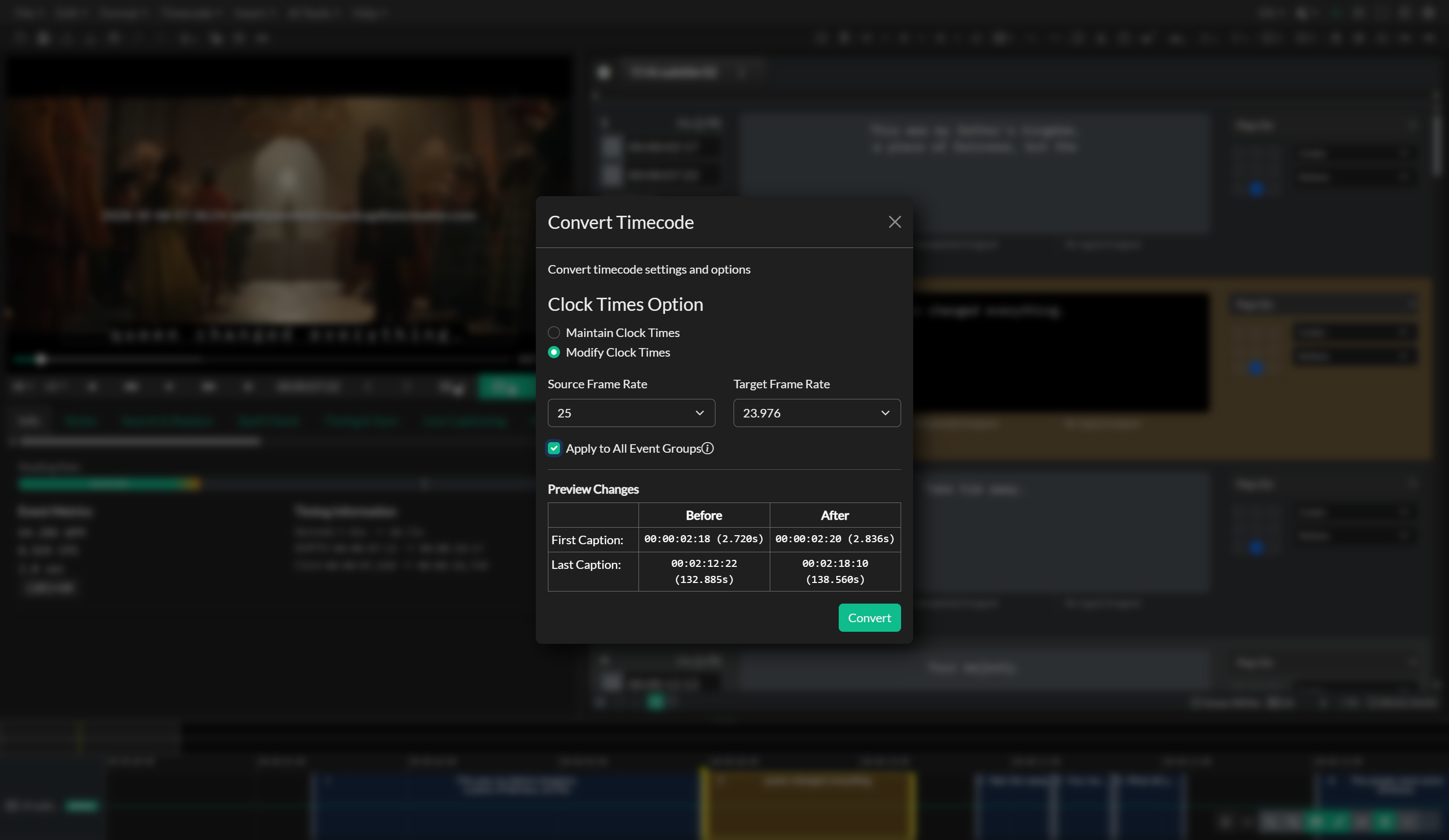Click the green Convert button

coord(869,618)
